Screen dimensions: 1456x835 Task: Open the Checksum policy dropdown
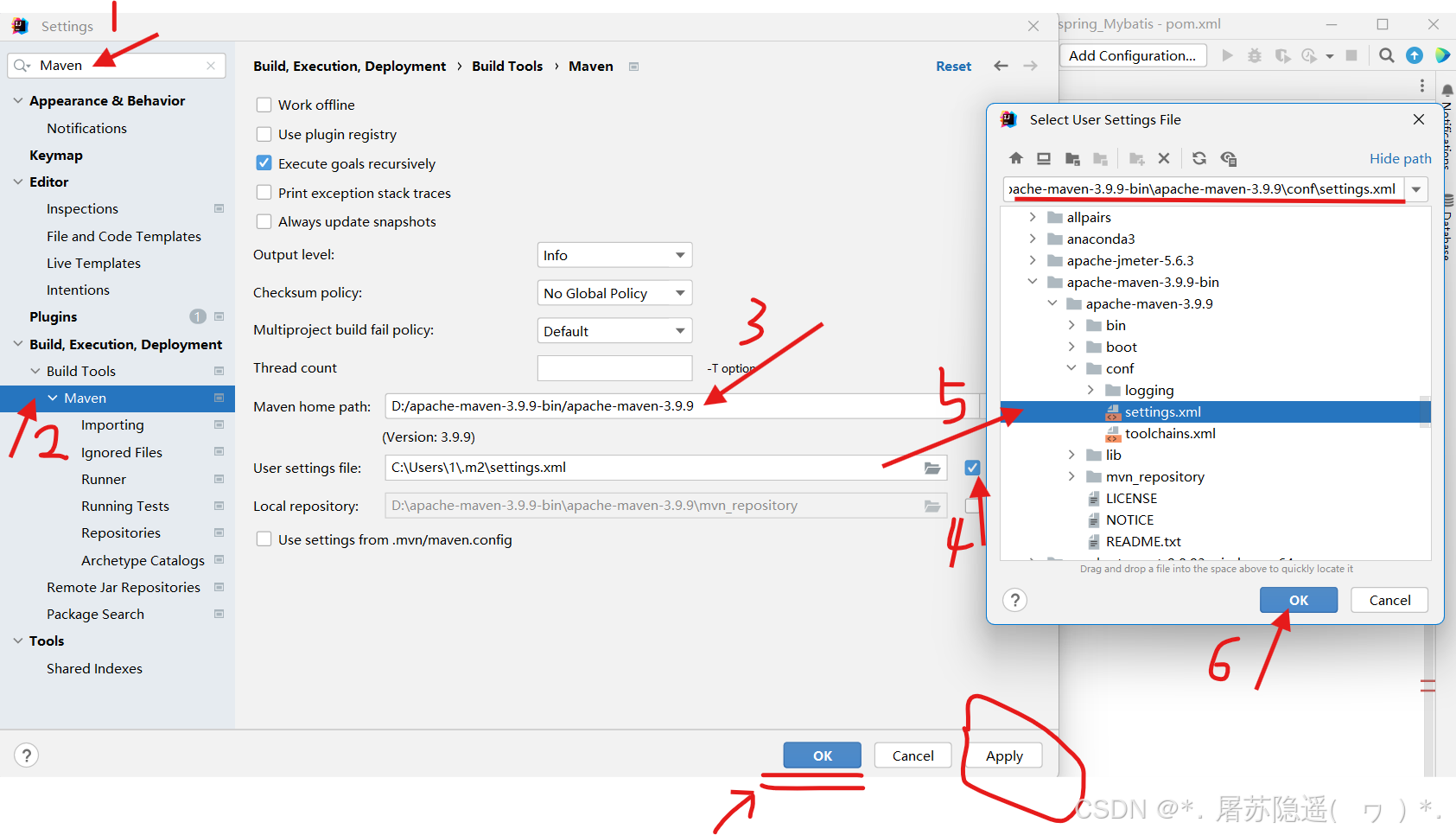pos(614,293)
